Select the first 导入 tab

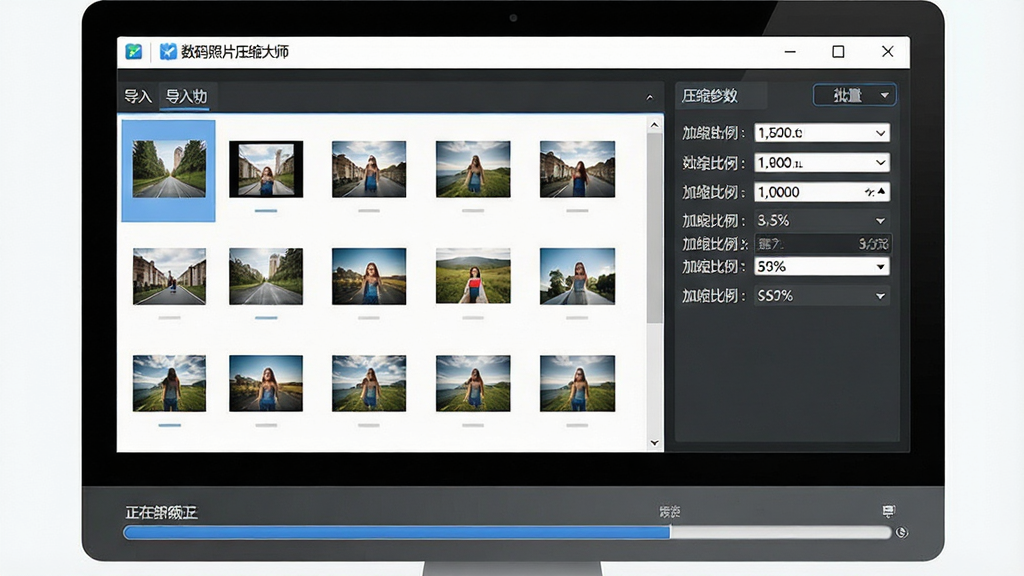pos(138,97)
